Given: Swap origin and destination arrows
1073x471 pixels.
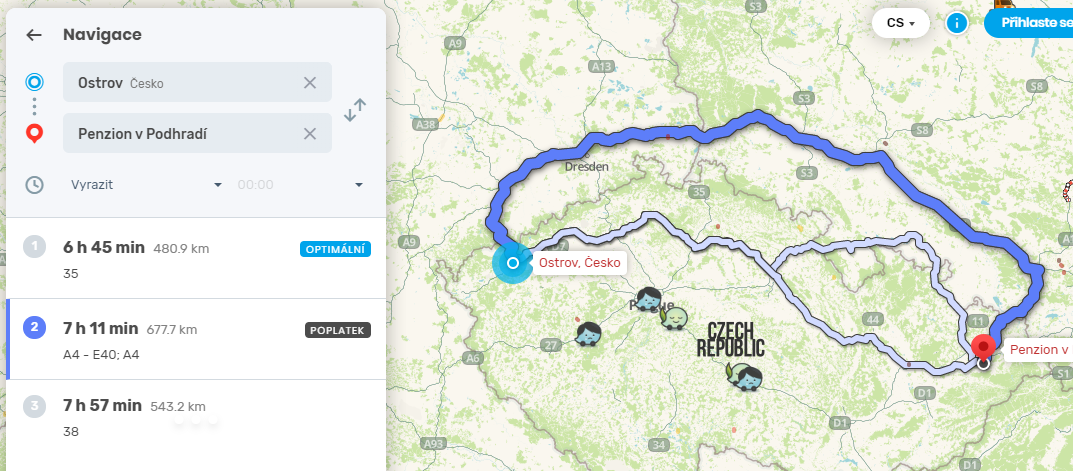Looking at the screenshot, I should (355, 110).
